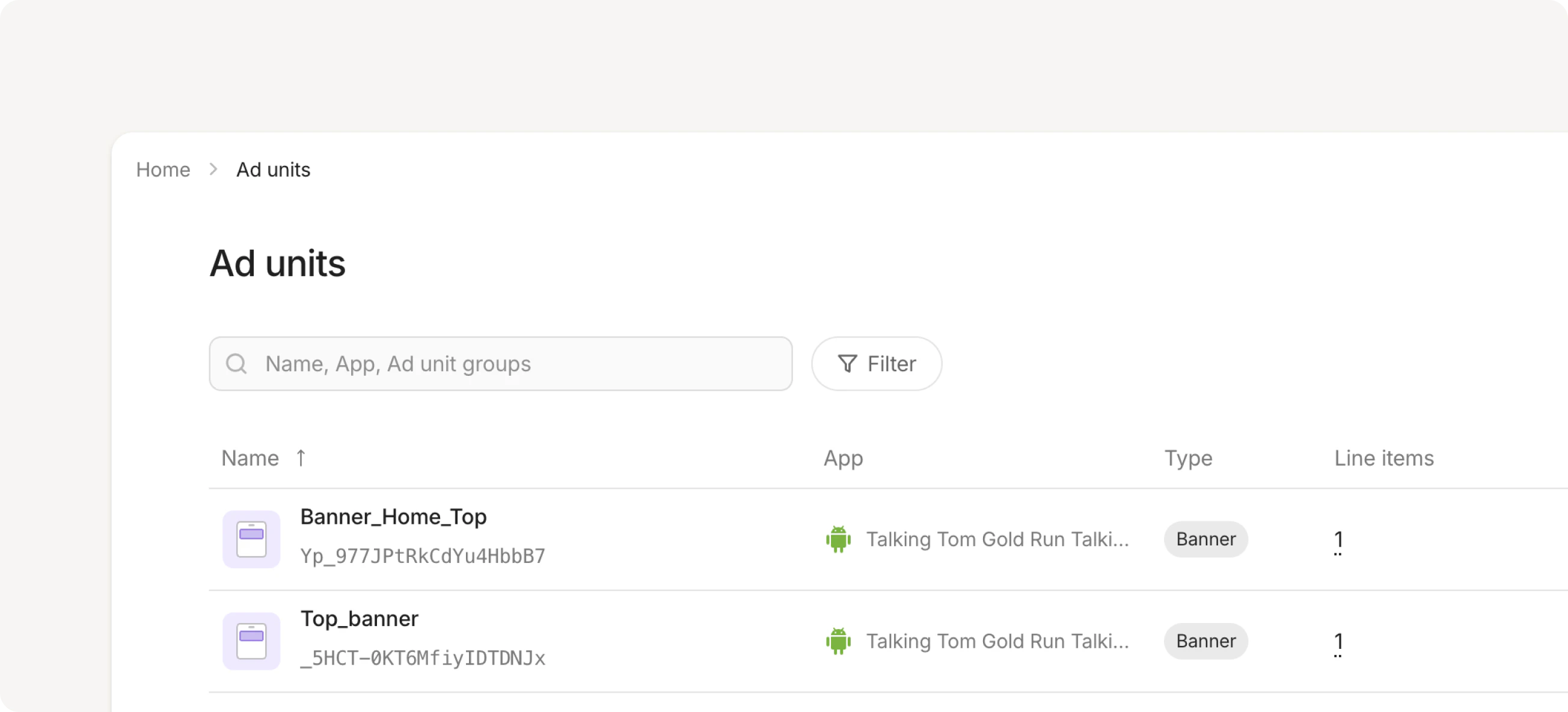Open the Filter options
Viewport: 1568px width, 712px height.
tap(877, 364)
